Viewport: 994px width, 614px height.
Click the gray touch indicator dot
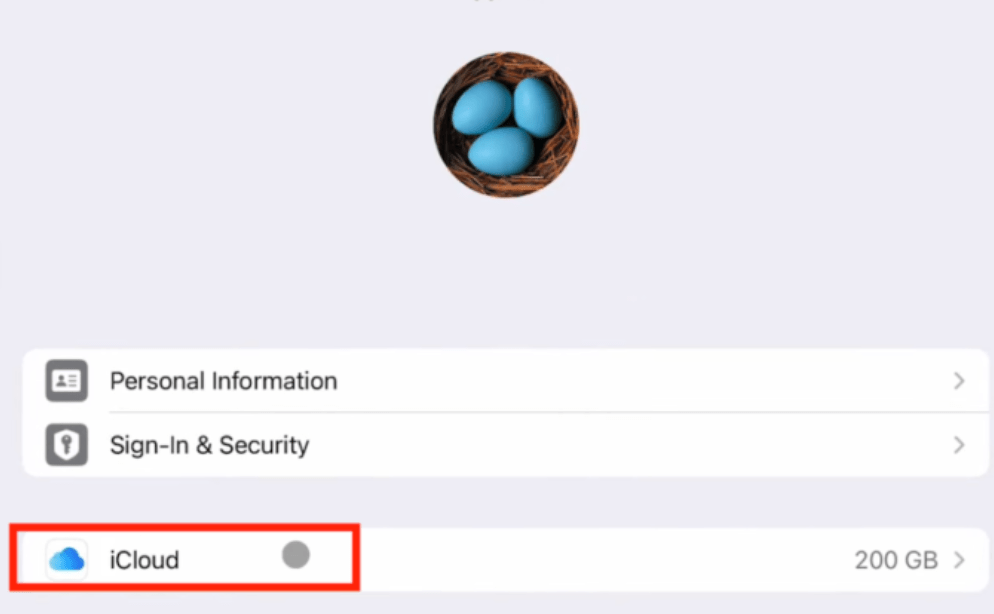tap(295, 555)
